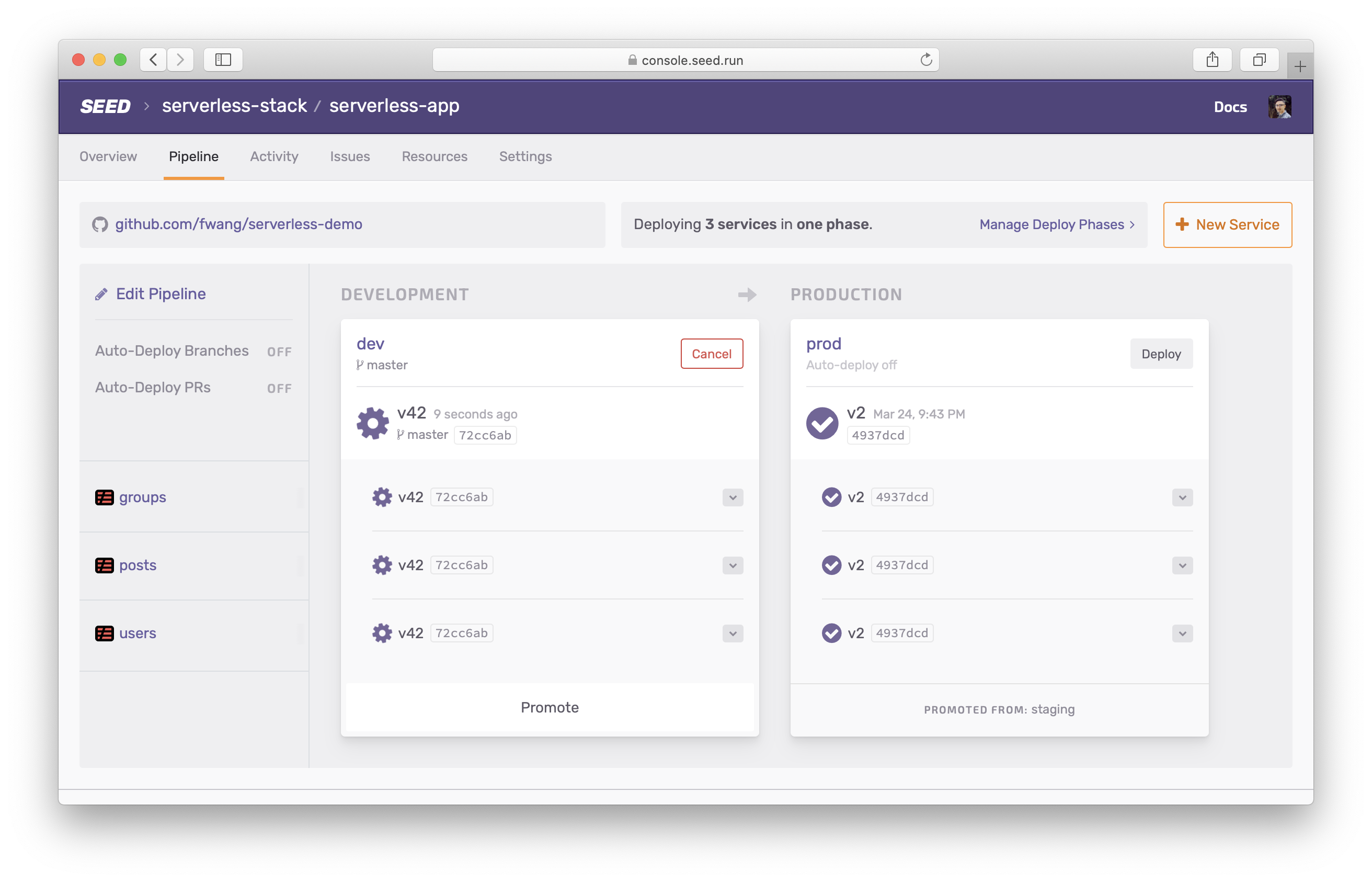
Task: Click the Deploy button in prod stage
Action: tap(1160, 353)
